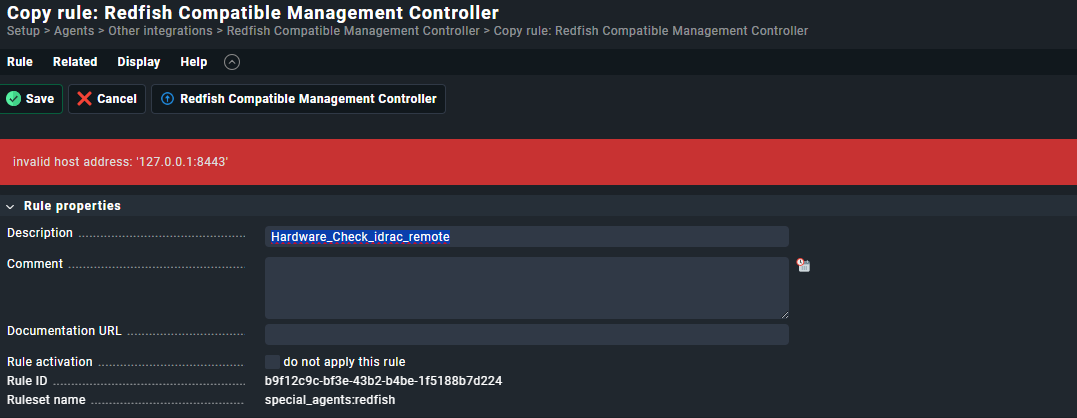Click the Description text field
1077x418 pixels.
coord(526,237)
